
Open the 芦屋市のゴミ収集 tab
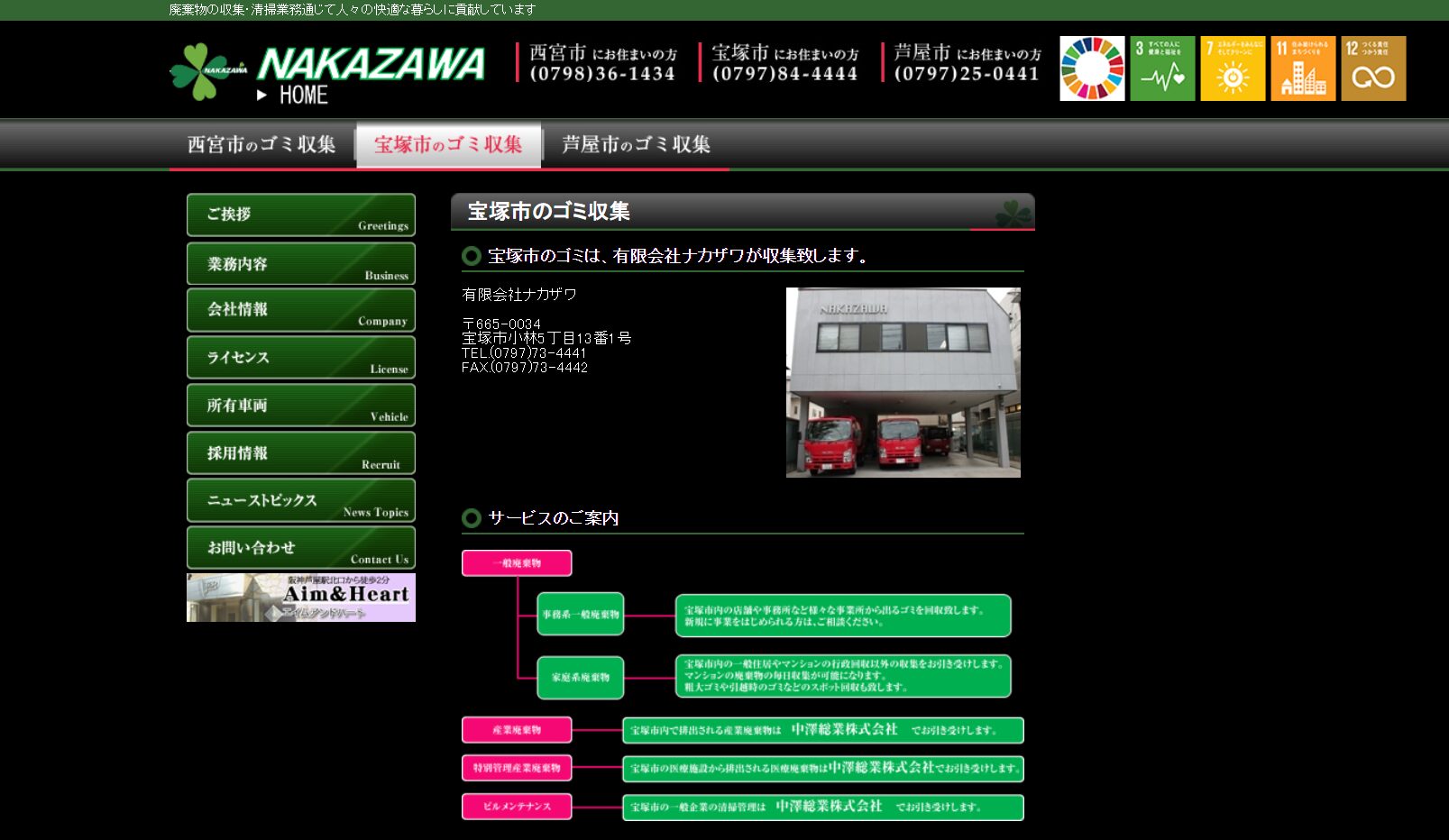(x=636, y=144)
